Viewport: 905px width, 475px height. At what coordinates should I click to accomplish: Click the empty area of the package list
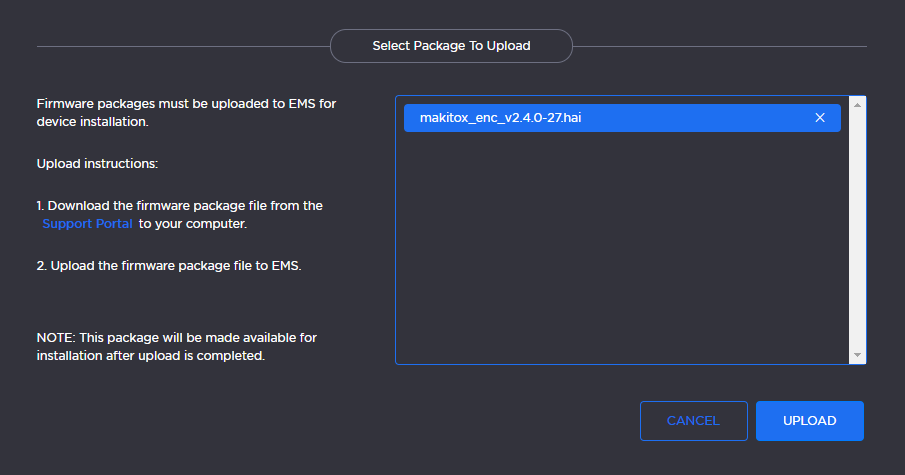(x=620, y=250)
